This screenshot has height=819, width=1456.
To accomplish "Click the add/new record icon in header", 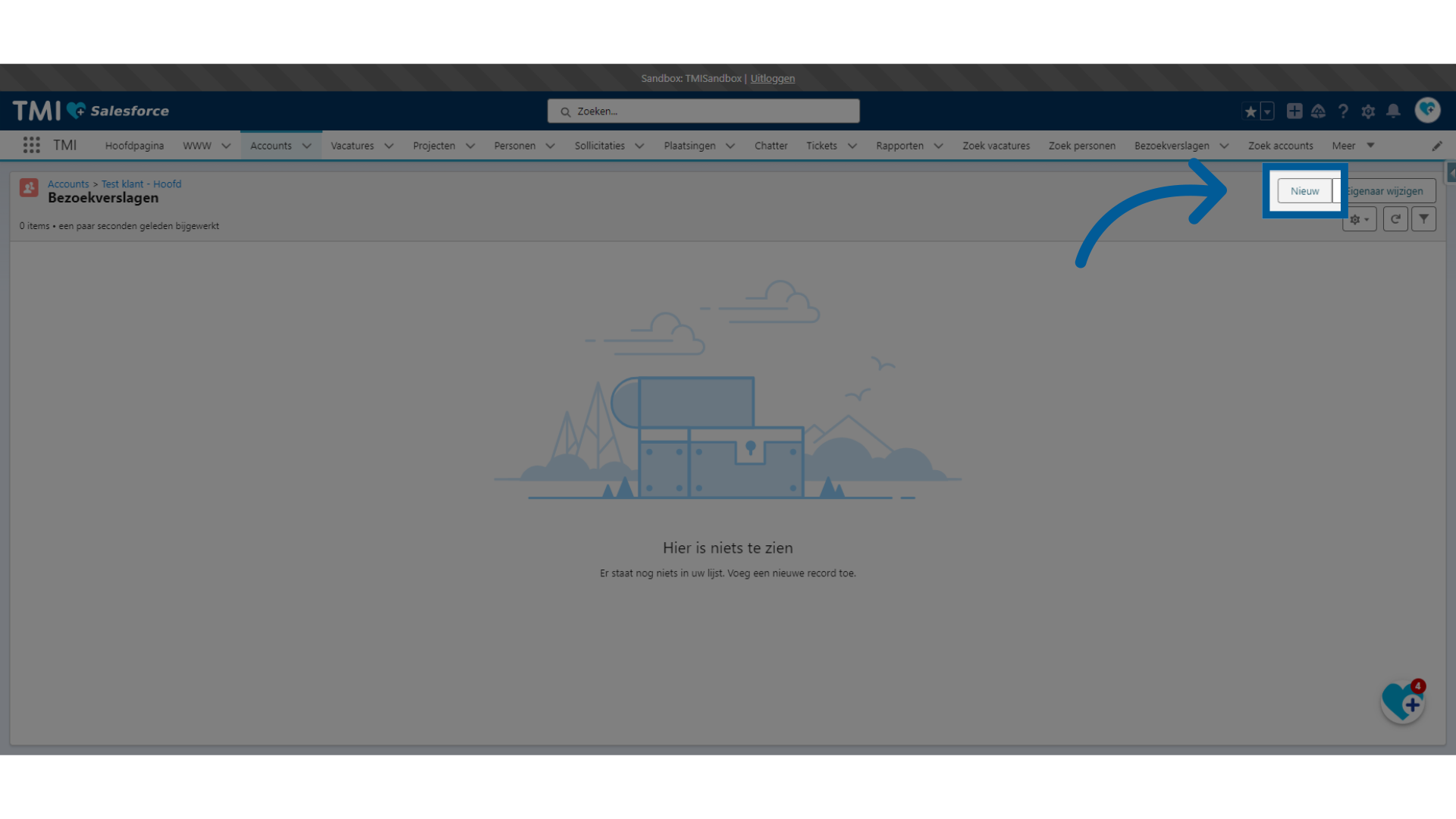I will pos(1294,110).
